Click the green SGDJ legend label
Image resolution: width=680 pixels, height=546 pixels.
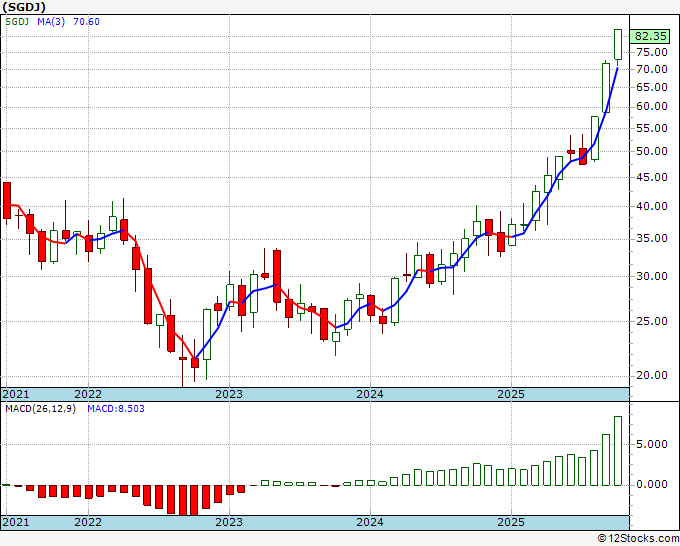click(17, 21)
